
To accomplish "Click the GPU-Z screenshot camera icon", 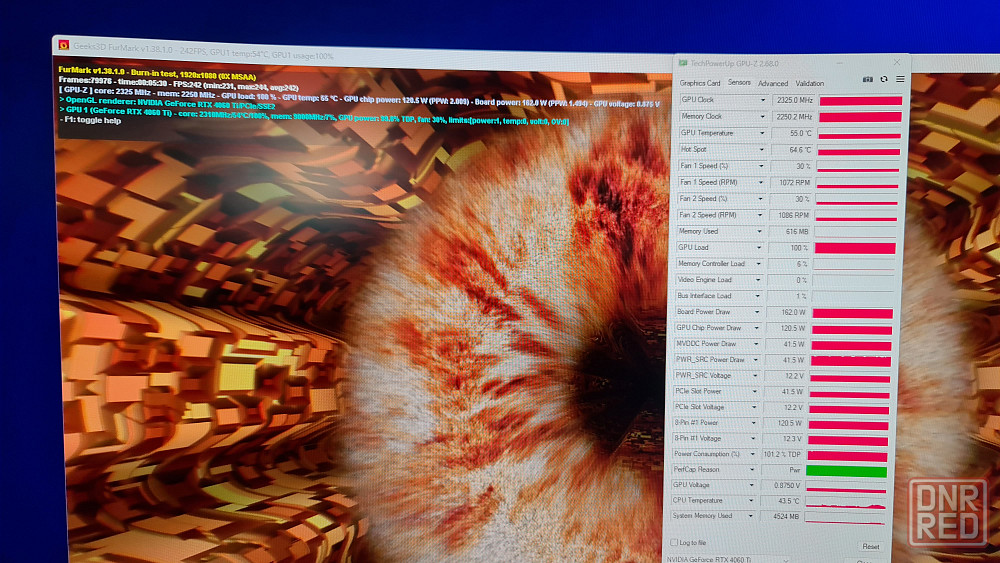I will click(x=868, y=80).
